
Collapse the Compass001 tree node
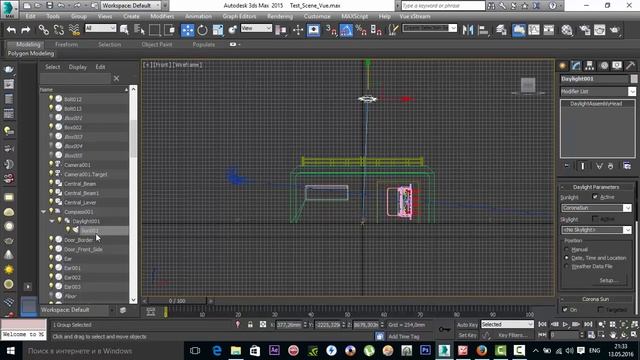click(43, 212)
